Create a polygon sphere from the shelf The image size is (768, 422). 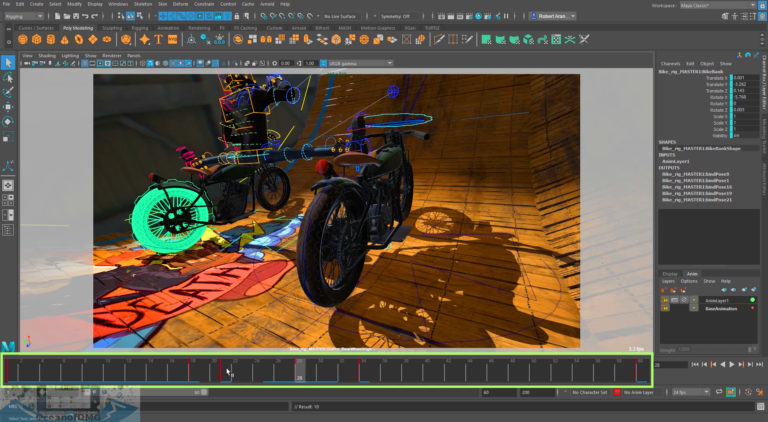pos(23,40)
